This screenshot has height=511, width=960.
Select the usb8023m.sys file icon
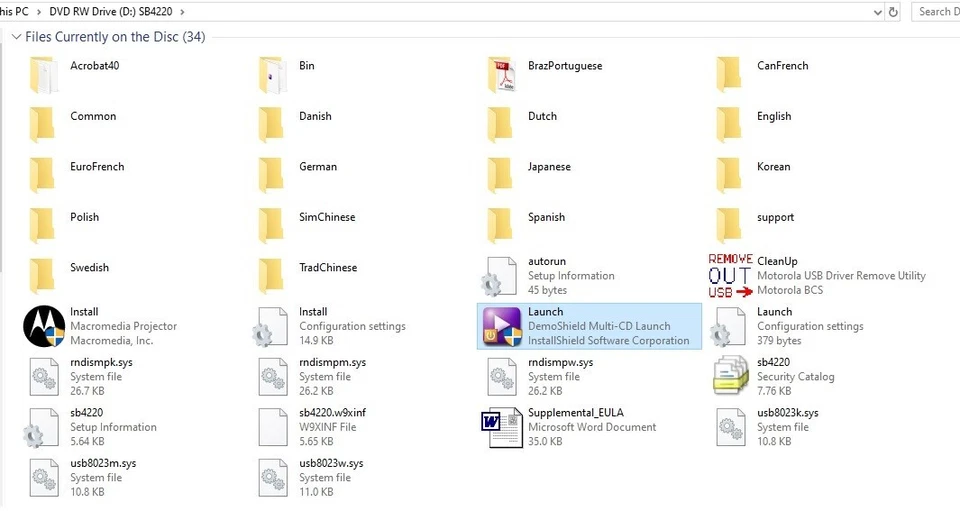[44, 478]
